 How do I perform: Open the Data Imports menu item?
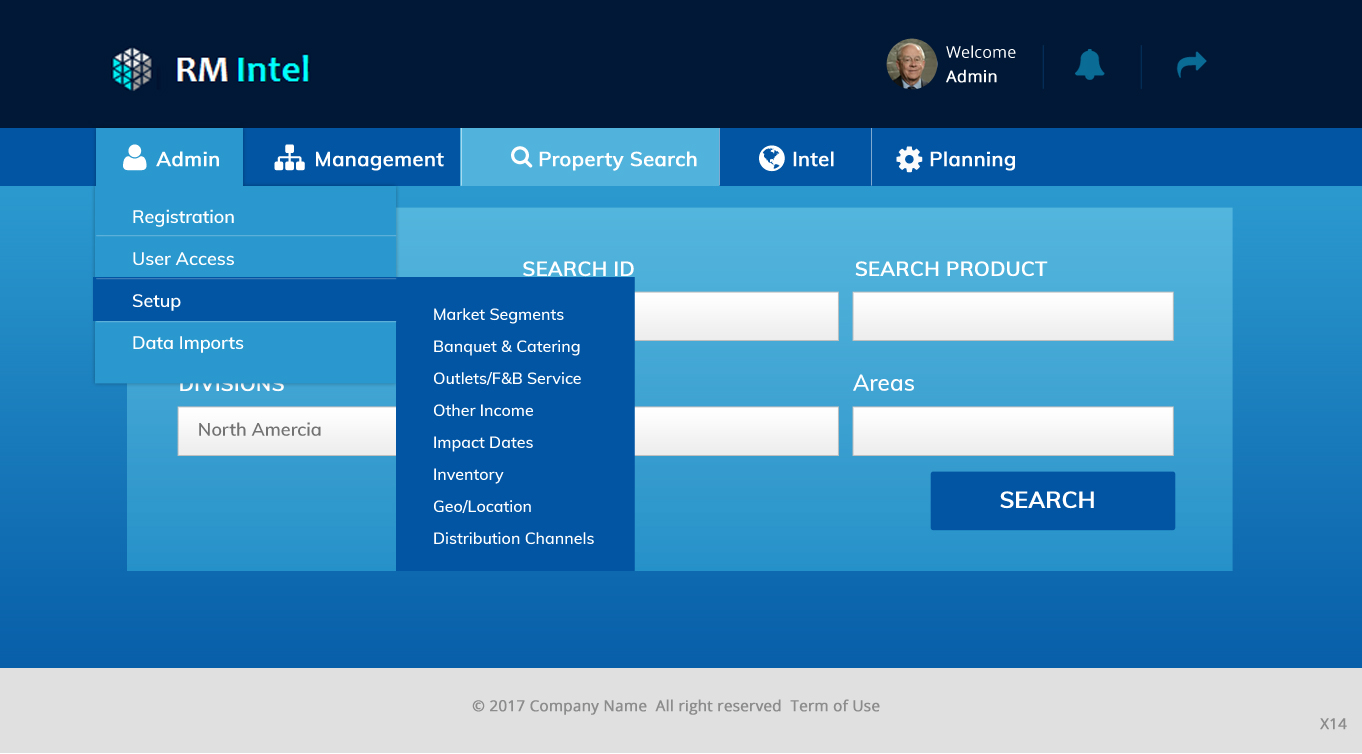click(187, 342)
